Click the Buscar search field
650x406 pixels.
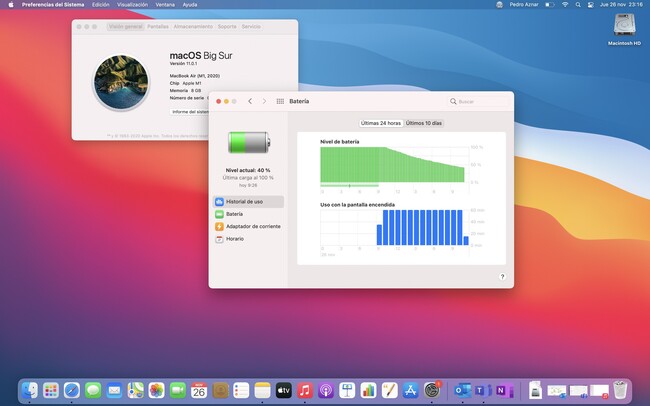(x=478, y=101)
